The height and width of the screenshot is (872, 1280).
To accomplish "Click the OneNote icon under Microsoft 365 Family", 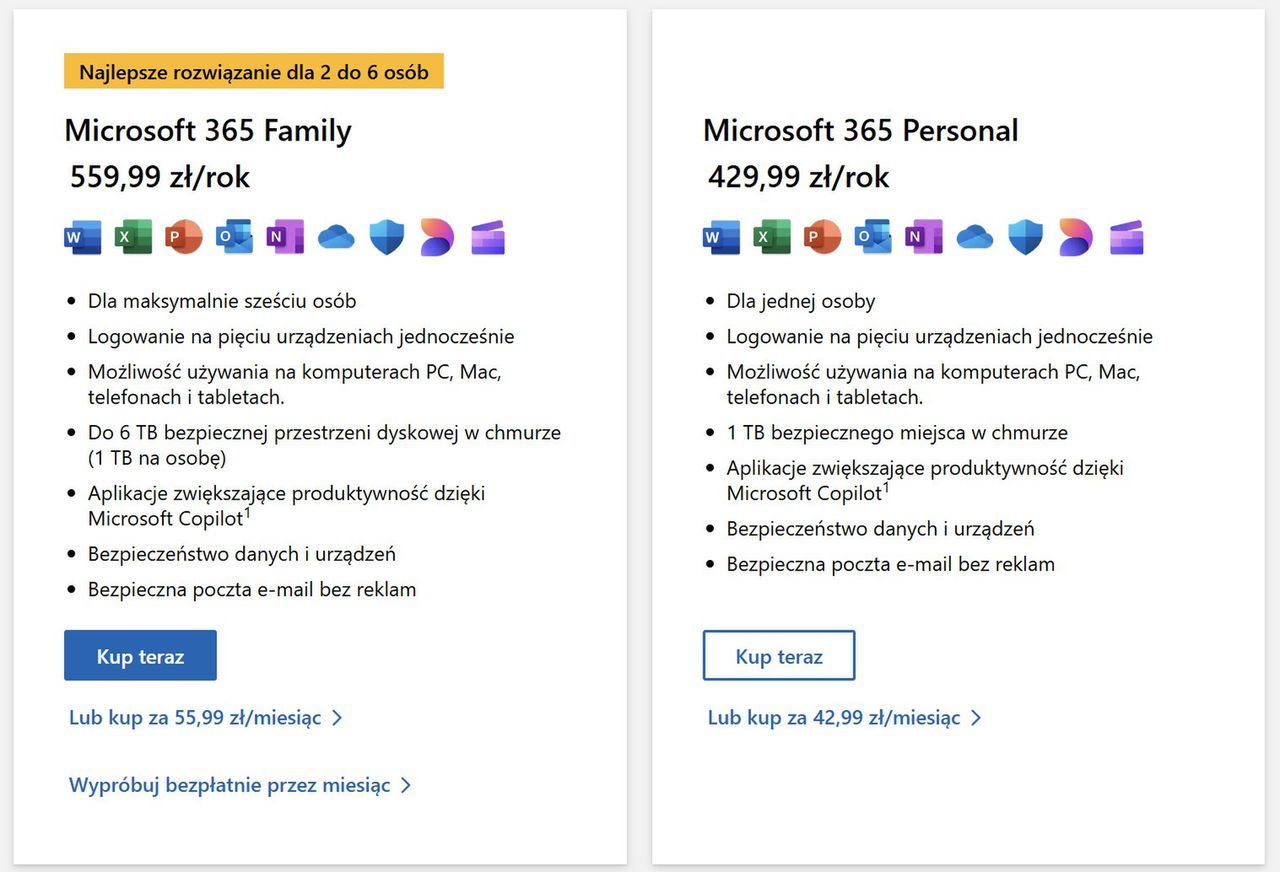I will [285, 237].
